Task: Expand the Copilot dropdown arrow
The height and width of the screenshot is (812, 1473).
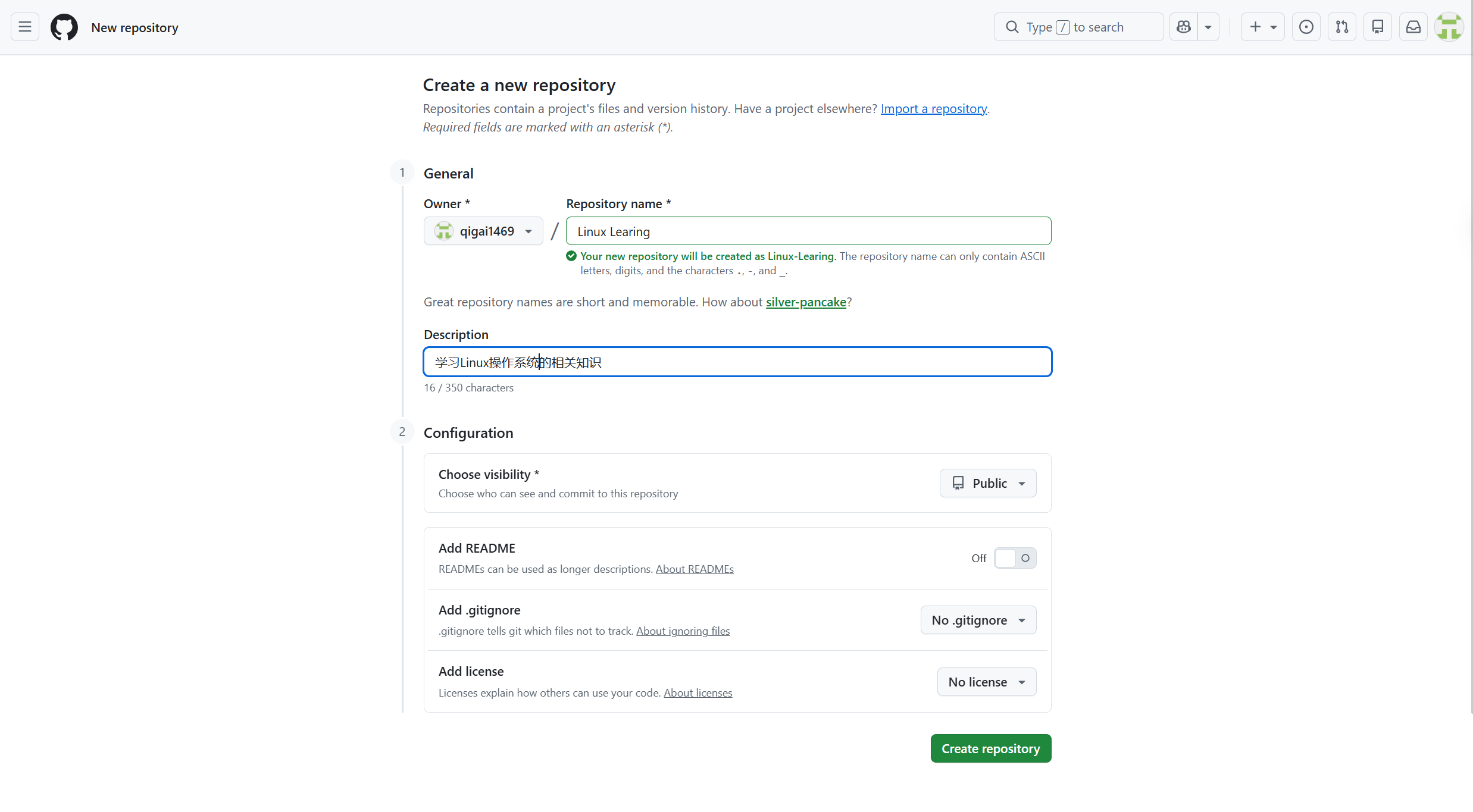Action: (1209, 27)
